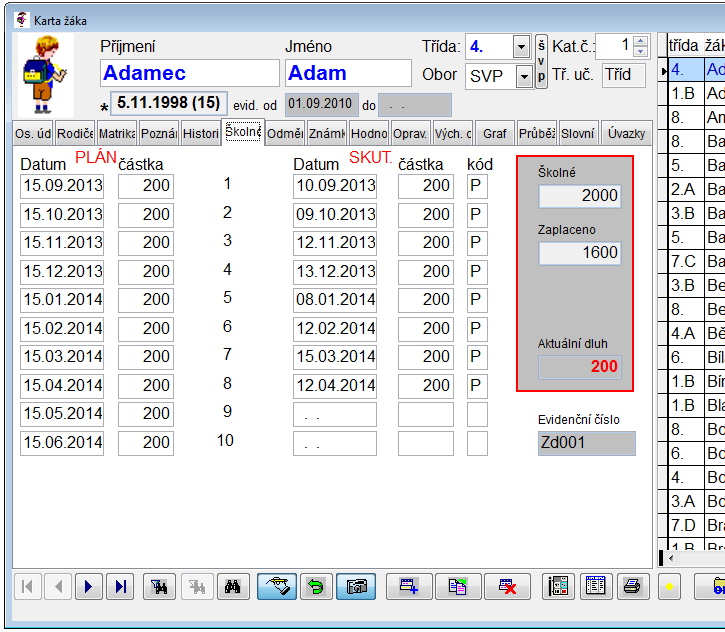725x632 pixels.
Task: Switch to the Rodiče tab
Action: tap(76, 134)
